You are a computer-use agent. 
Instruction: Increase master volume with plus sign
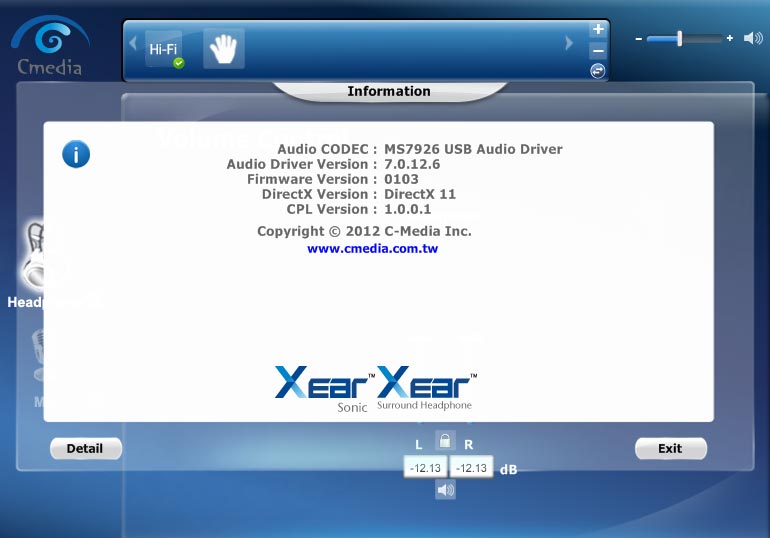[730, 38]
